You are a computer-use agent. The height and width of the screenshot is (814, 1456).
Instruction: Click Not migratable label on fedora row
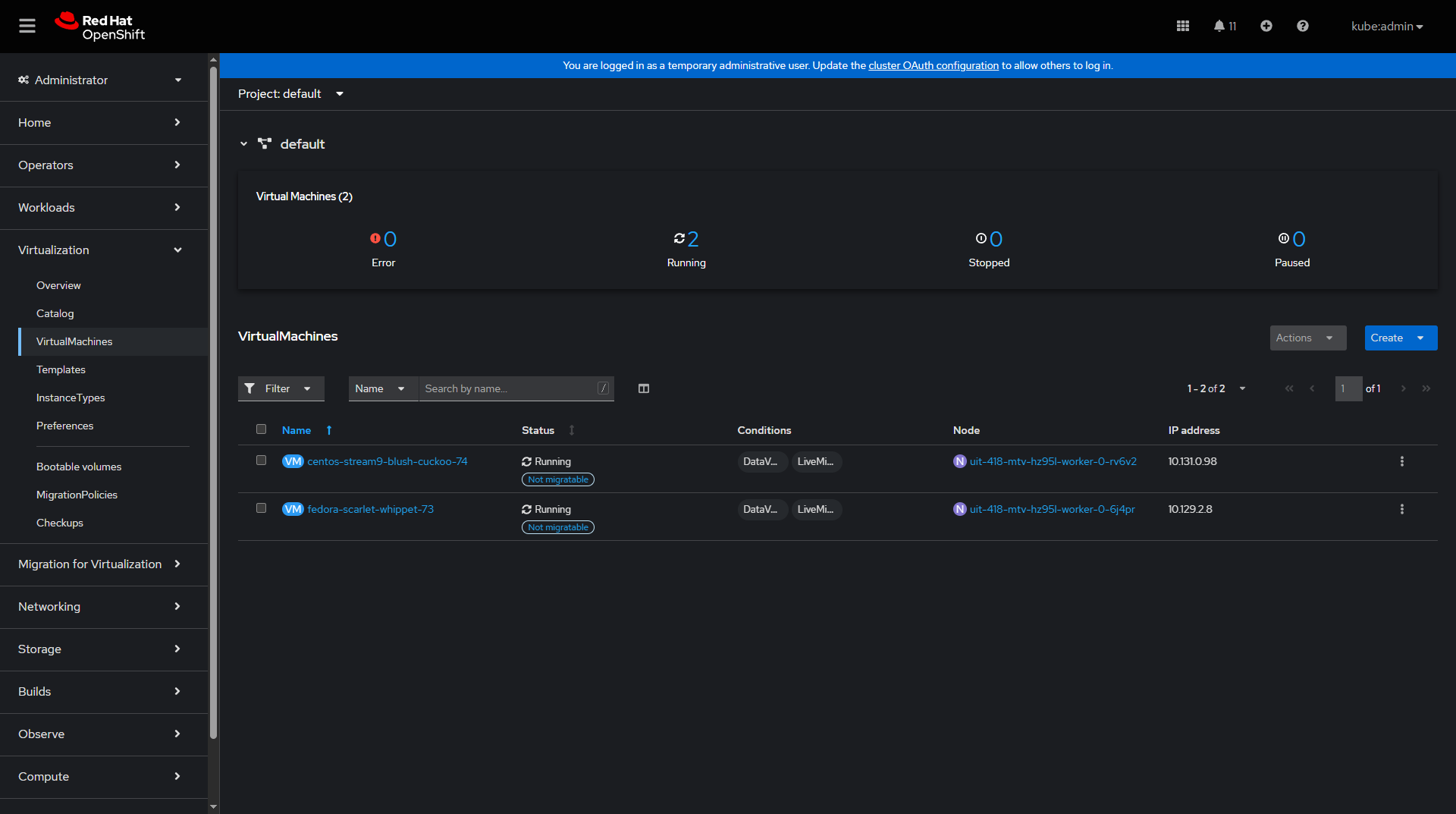pos(558,527)
